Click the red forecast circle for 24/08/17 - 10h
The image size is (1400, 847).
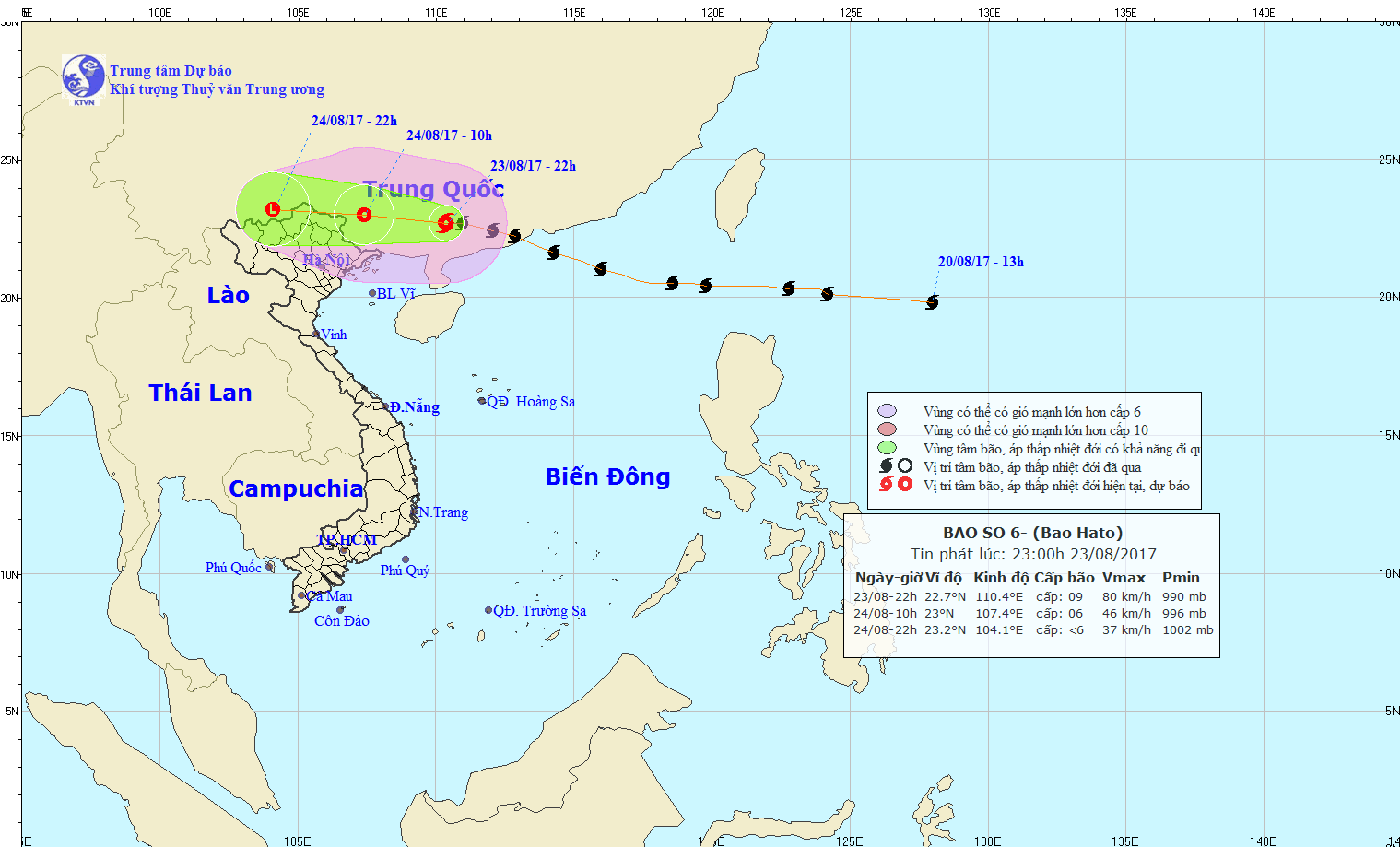[364, 215]
